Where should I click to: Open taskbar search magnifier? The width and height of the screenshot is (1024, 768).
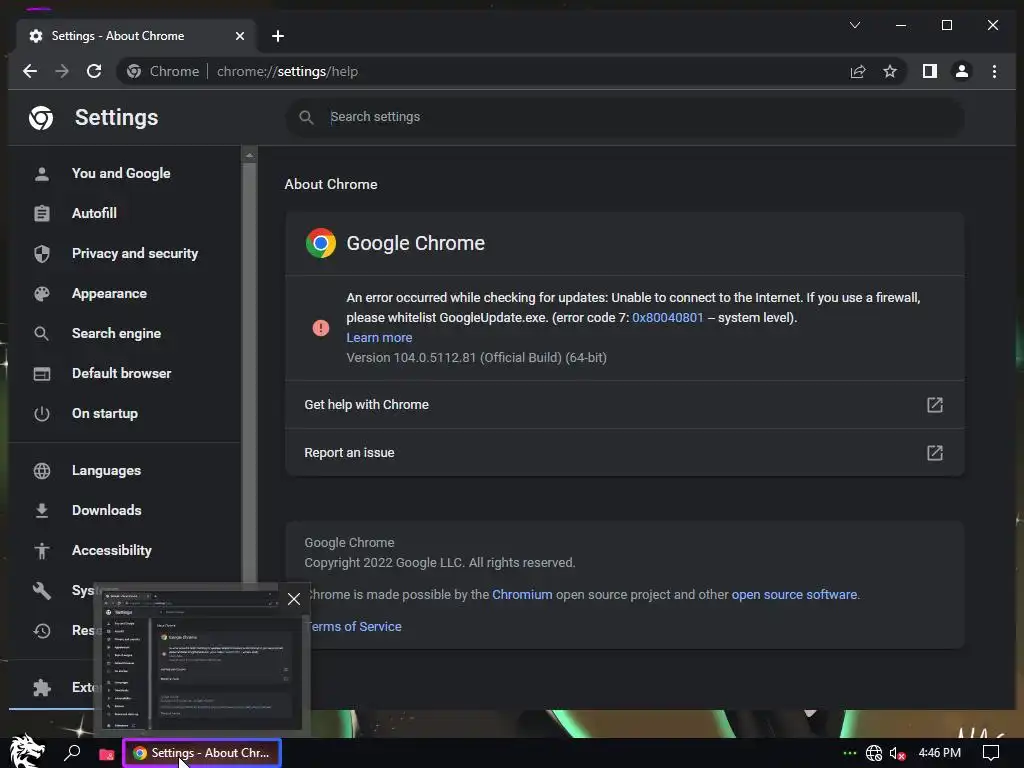72,753
